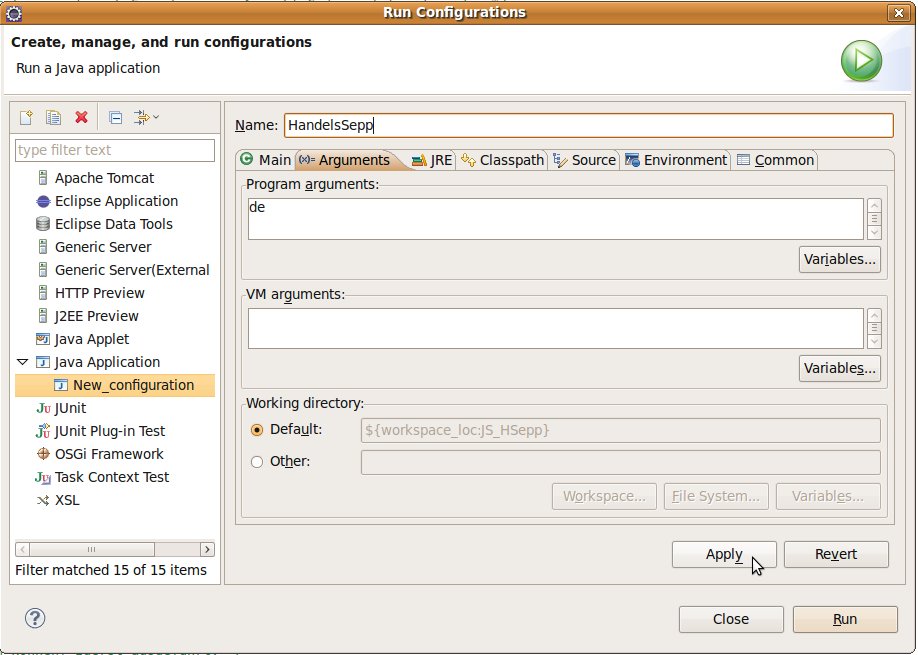Select OSGi Framework configuration type
The image size is (918, 655).
coord(108,454)
